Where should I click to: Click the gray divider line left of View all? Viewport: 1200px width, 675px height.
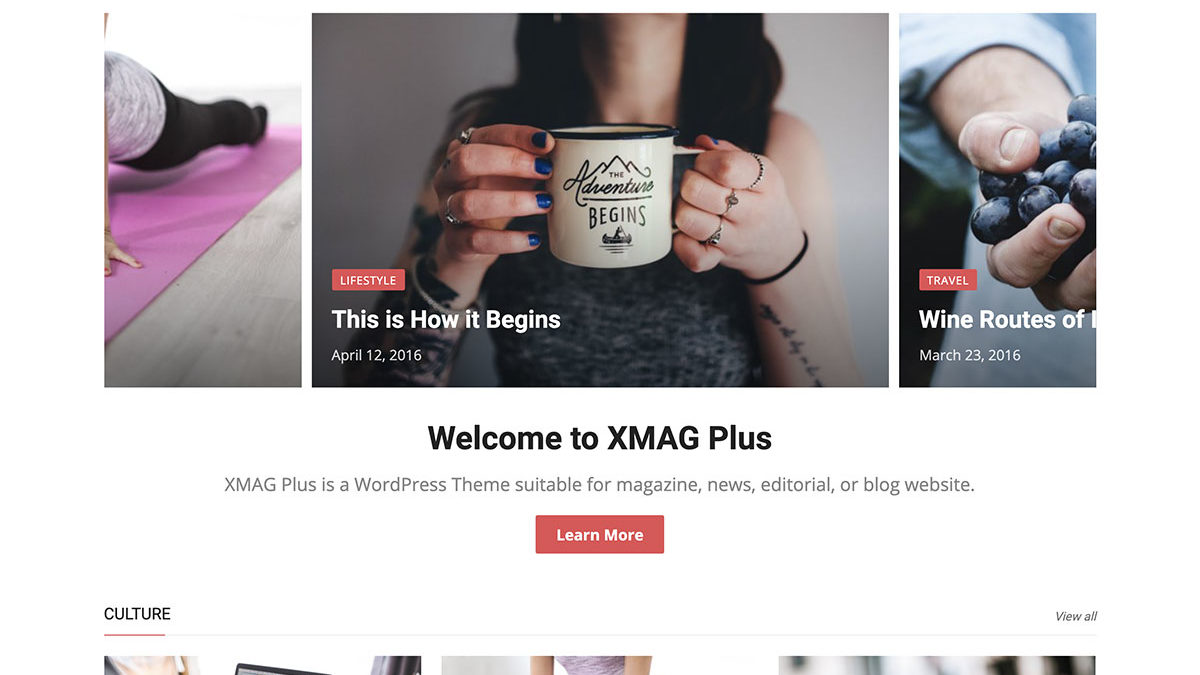631,634
